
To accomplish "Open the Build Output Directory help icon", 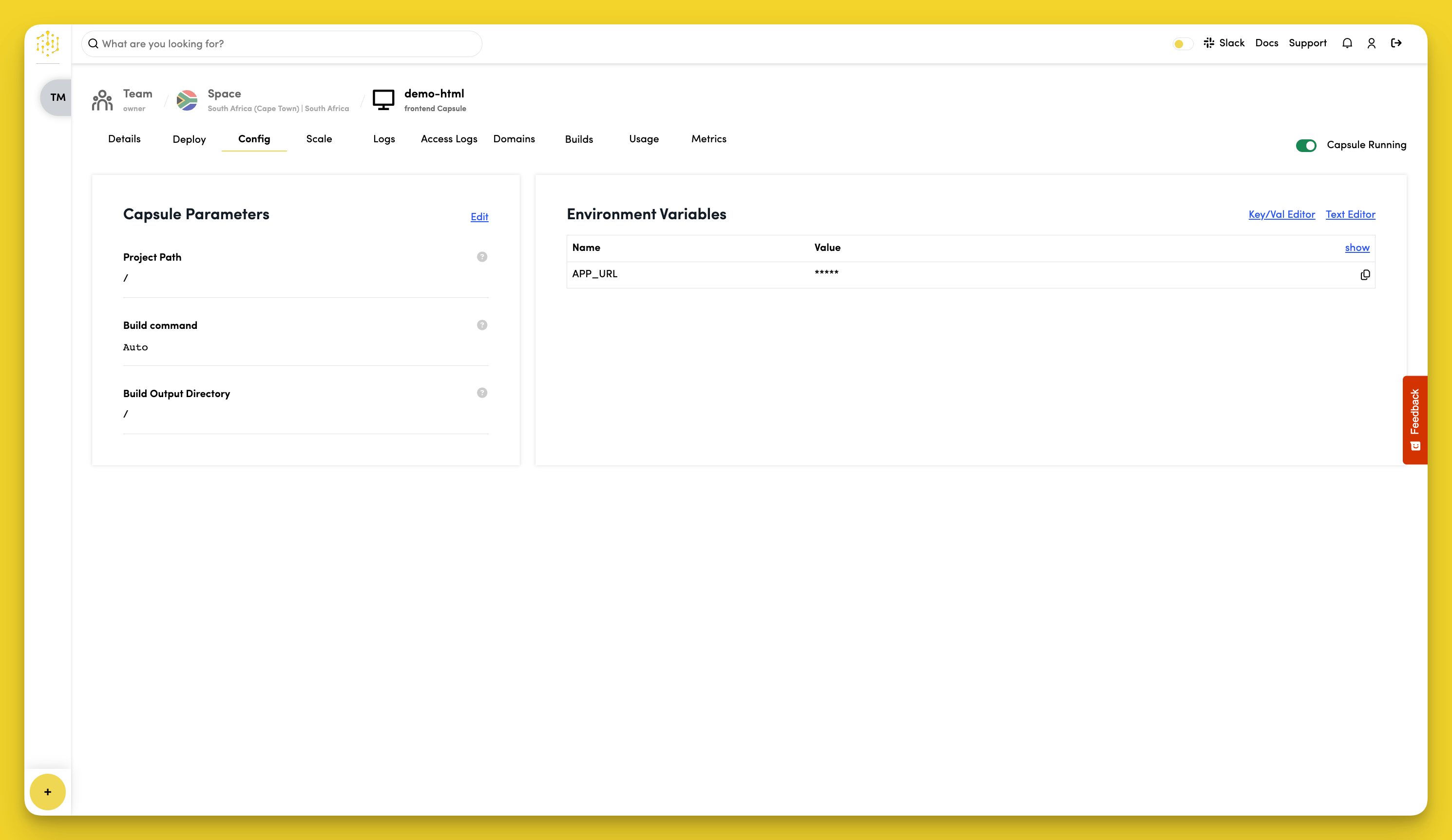I will point(482,393).
